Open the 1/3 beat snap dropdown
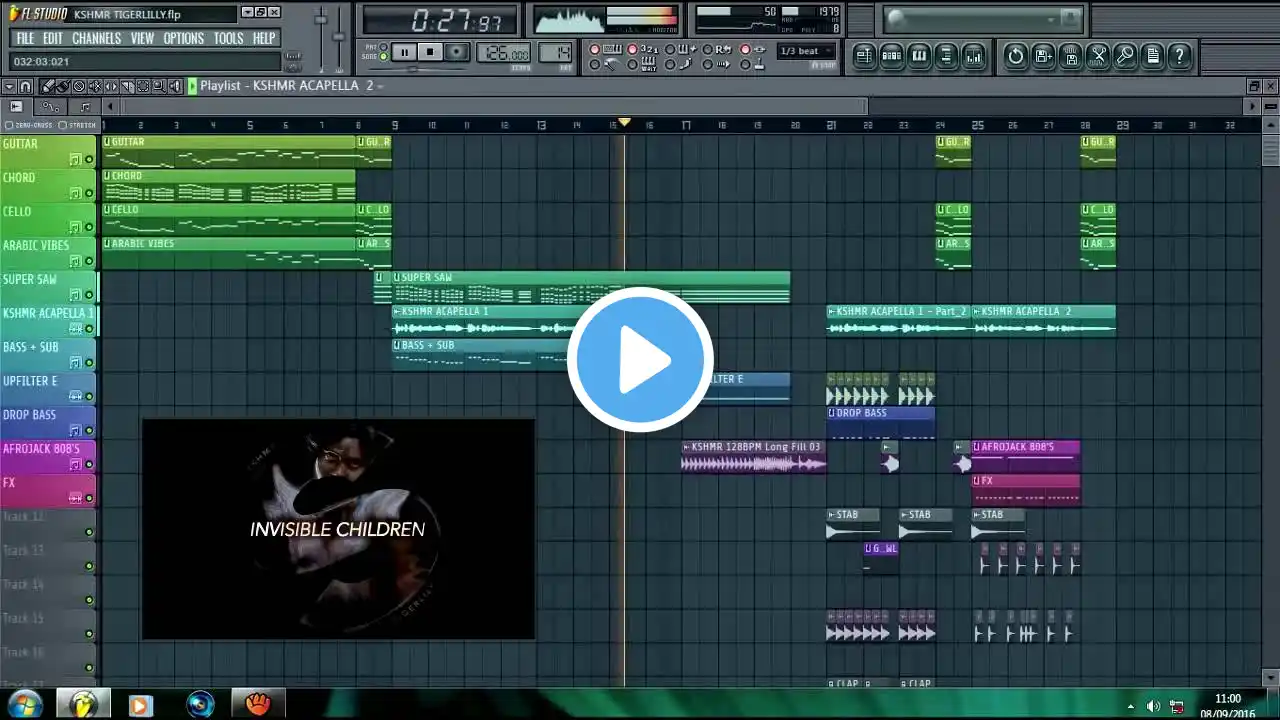 806,51
